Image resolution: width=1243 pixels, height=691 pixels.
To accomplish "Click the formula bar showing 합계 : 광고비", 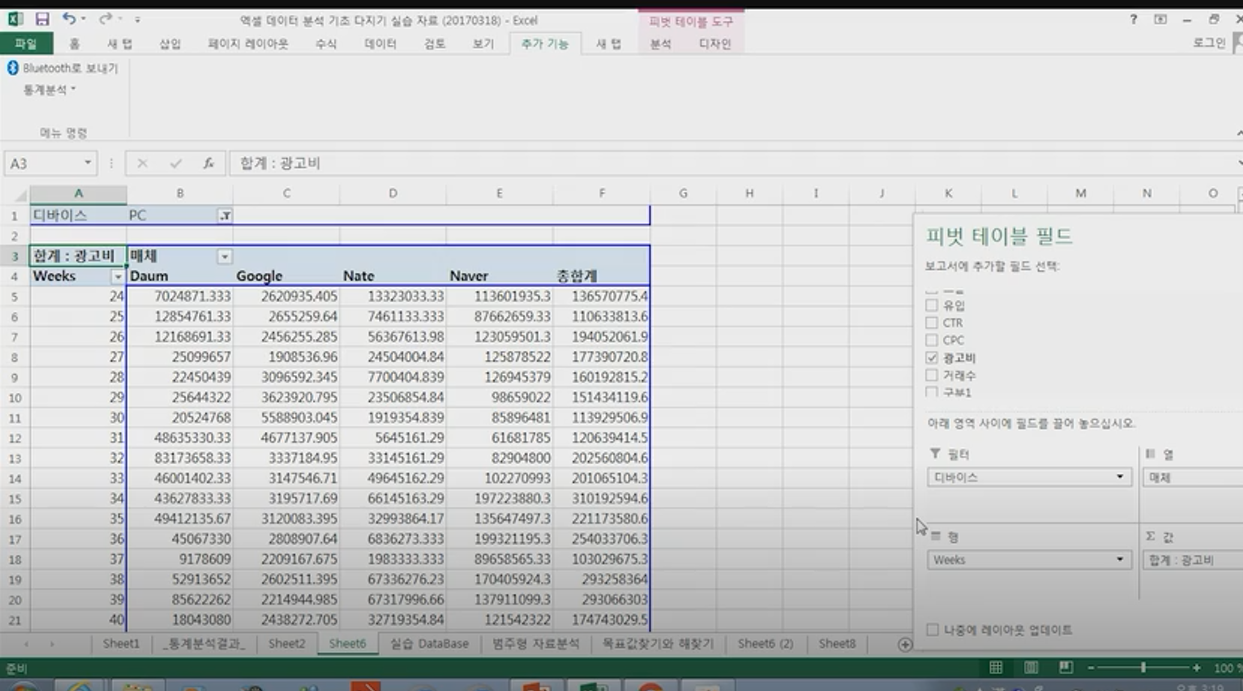I will (x=734, y=163).
